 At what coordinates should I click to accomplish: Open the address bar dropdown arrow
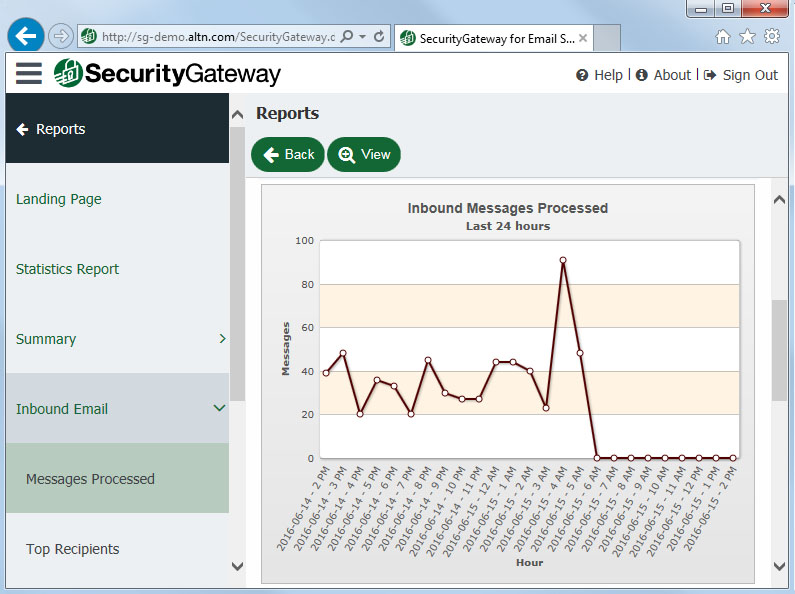tap(363, 36)
